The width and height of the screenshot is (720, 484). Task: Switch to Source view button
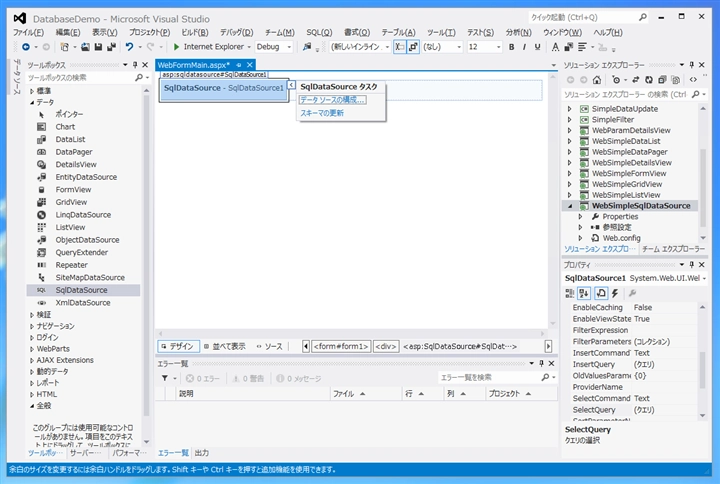pos(270,346)
